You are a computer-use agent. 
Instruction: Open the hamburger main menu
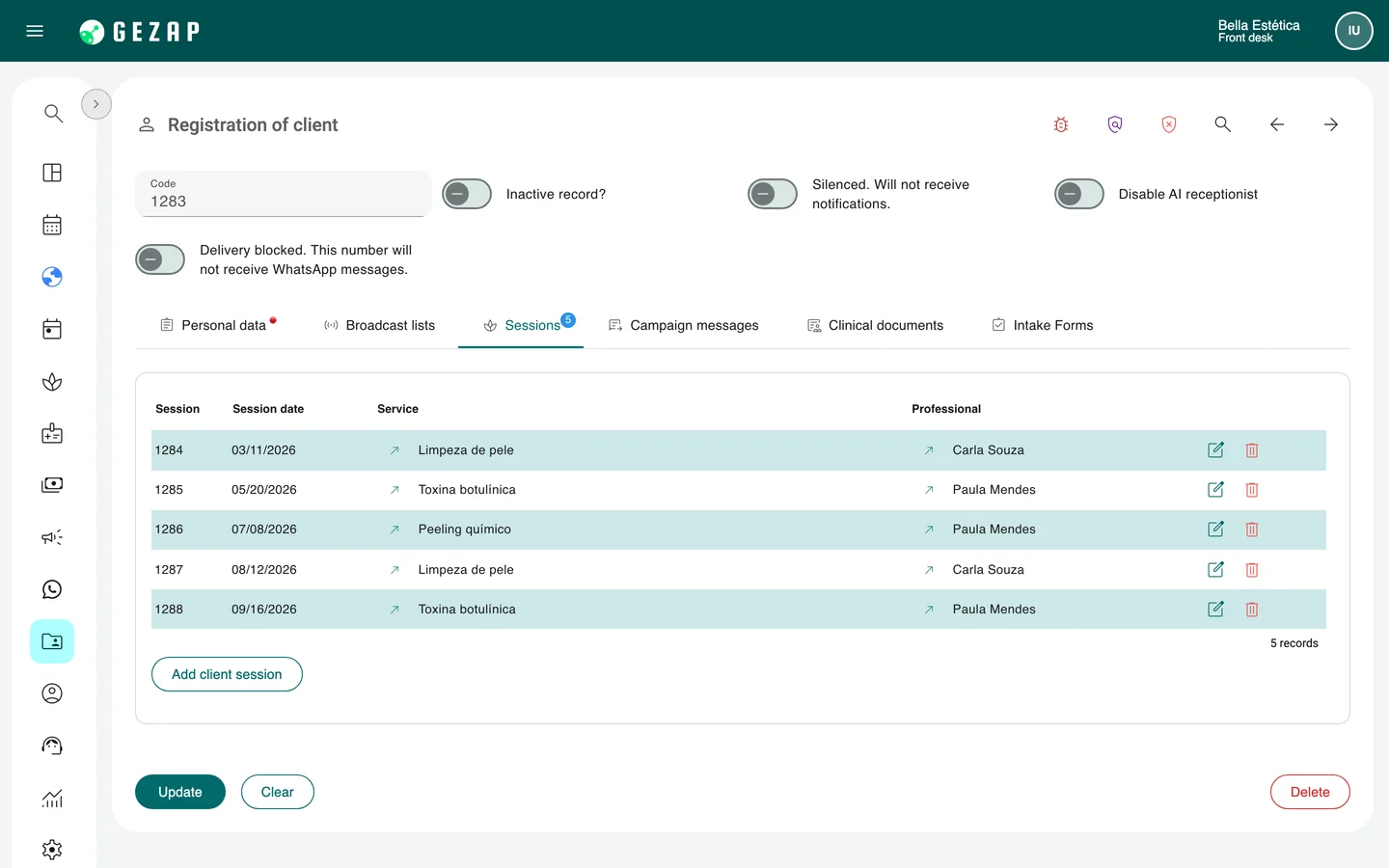tap(35, 31)
